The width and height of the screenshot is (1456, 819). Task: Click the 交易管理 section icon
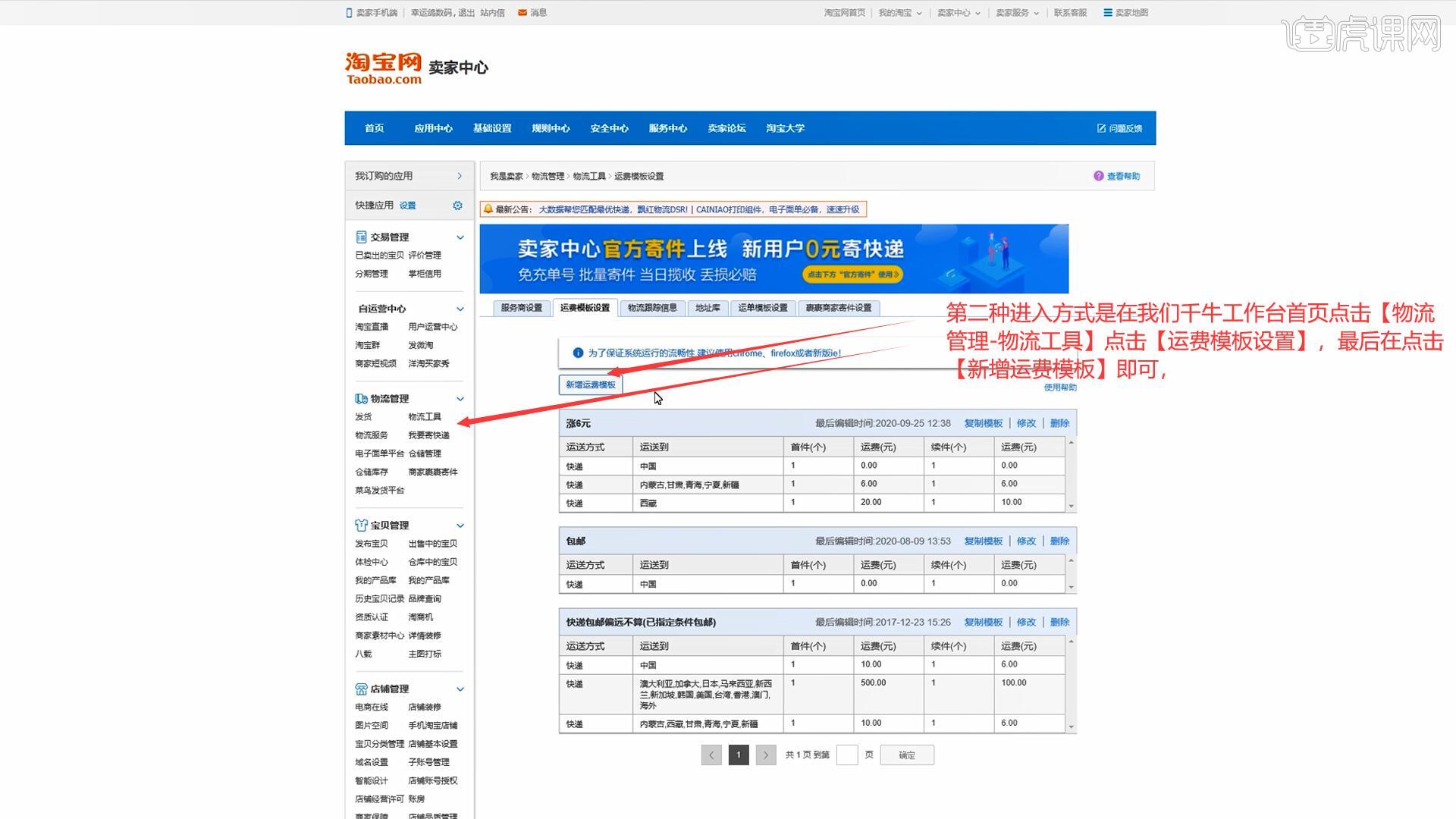click(x=361, y=237)
